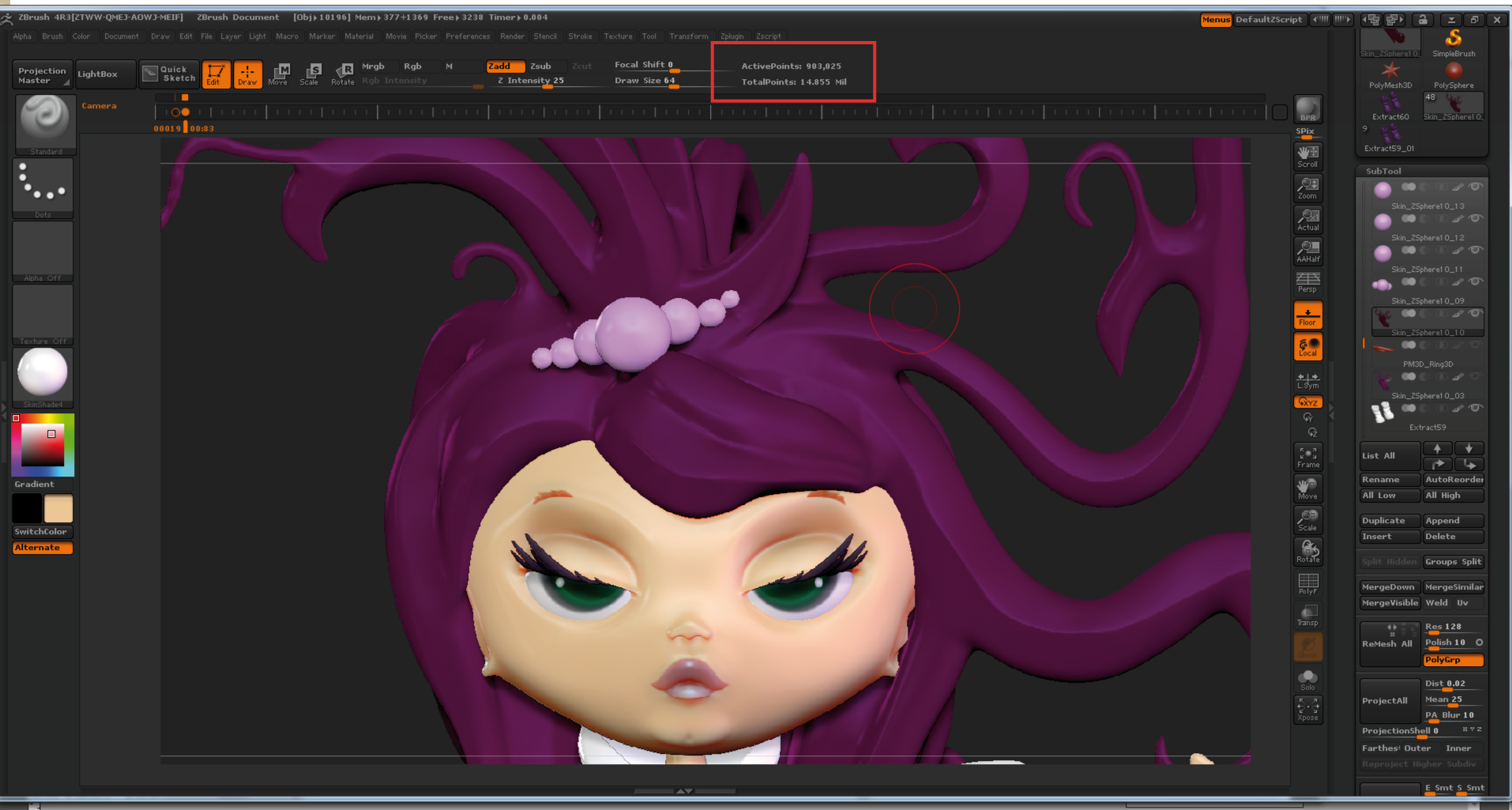
Task: Select the Draw mode icon
Action: [247, 74]
